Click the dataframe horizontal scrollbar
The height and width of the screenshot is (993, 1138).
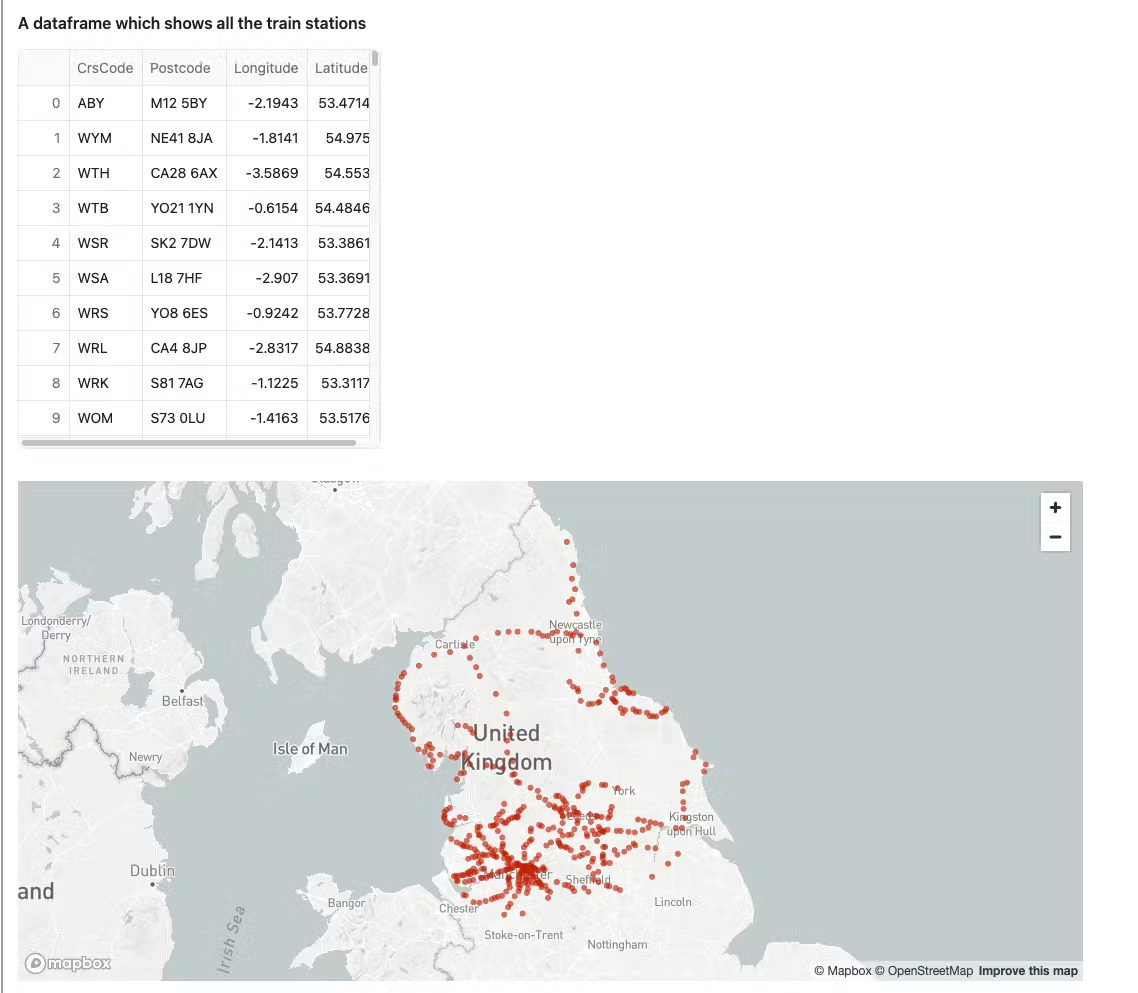188,442
